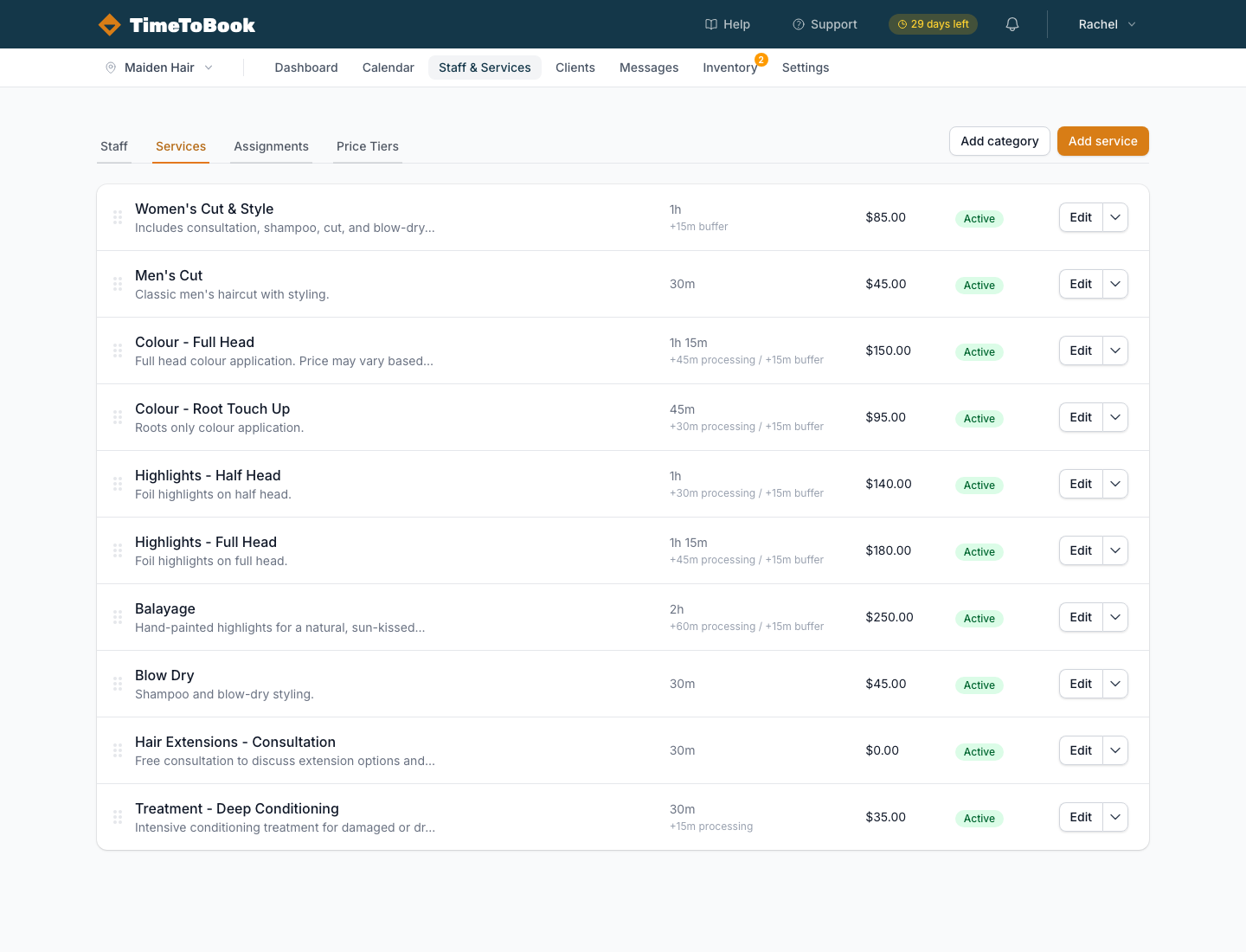The width and height of the screenshot is (1246, 952).
Task: Click the clock icon in the trial countdown badge
Action: pos(902,24)
